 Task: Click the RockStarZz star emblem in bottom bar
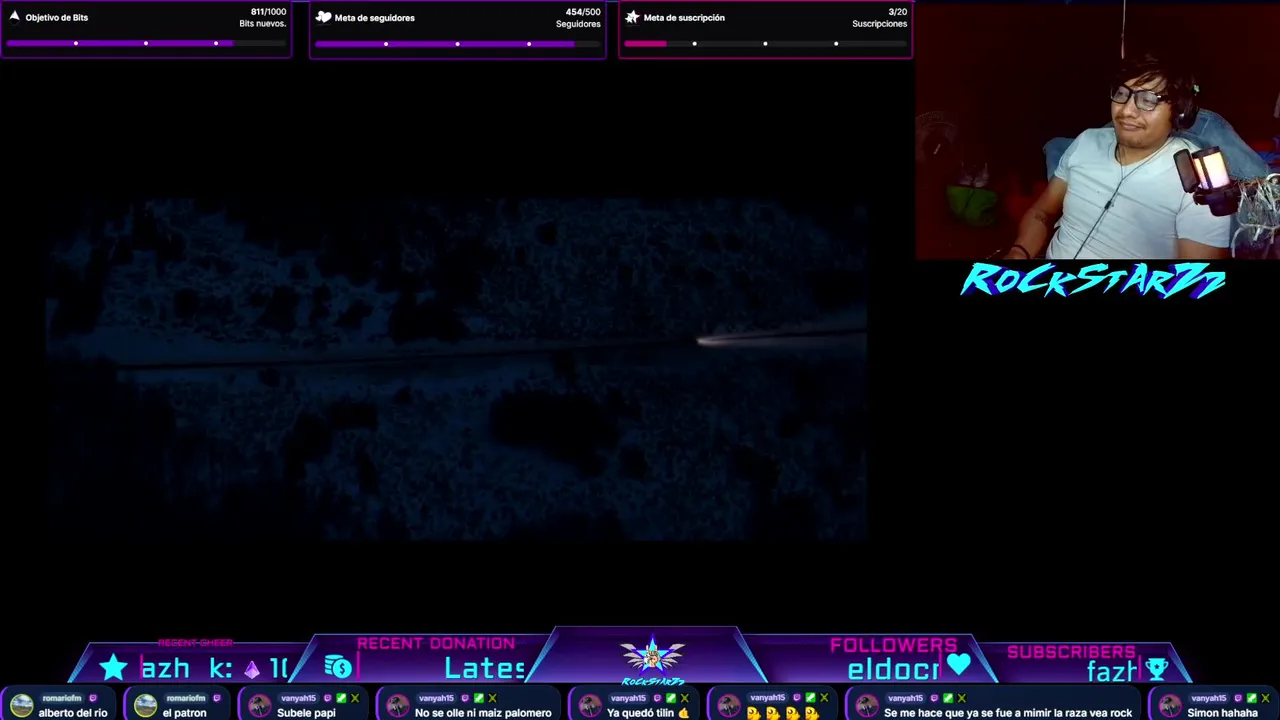coord(652,656)
